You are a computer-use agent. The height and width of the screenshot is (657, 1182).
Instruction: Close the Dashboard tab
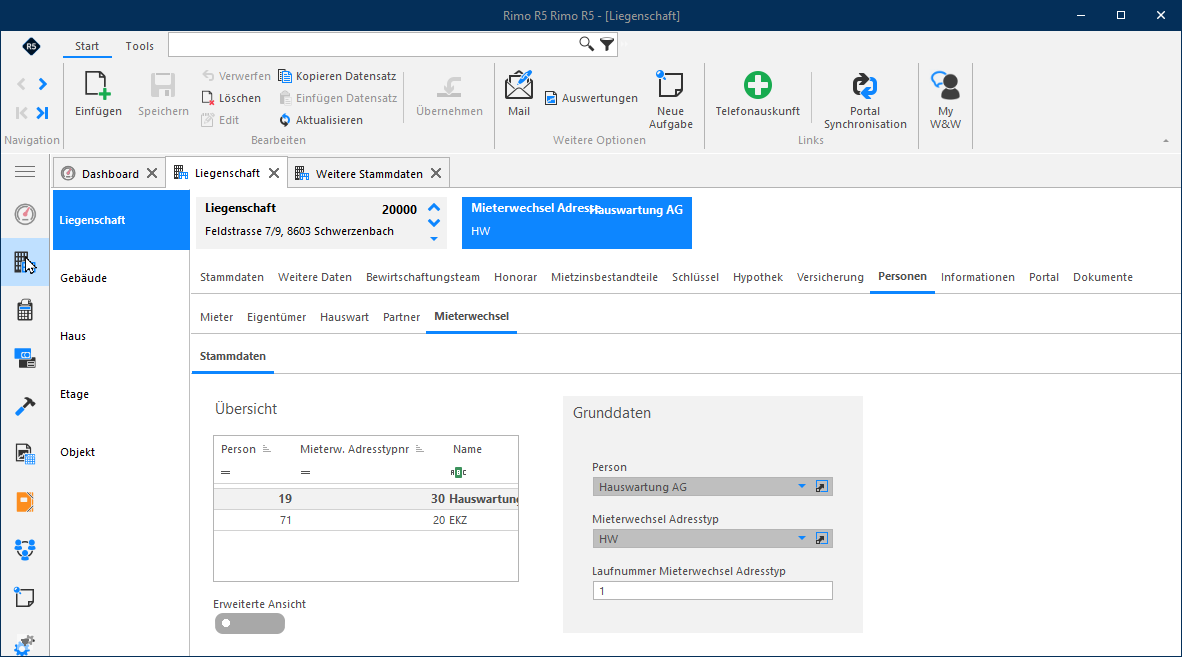(152, 173)
